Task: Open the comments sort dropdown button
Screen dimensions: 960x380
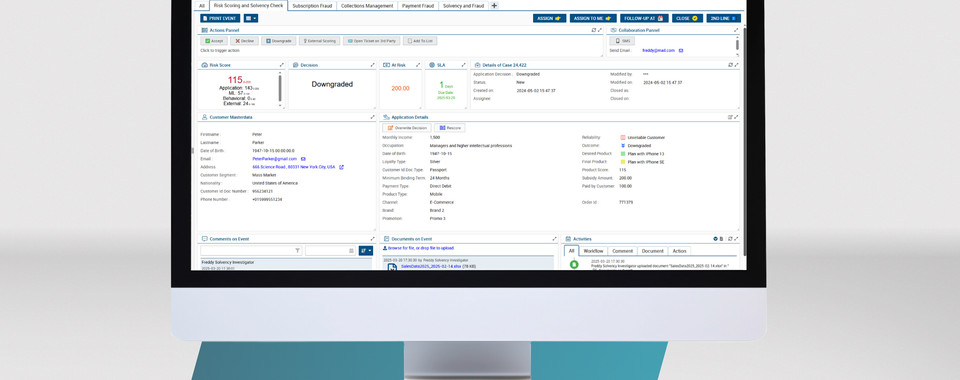Action: point(366,250)
